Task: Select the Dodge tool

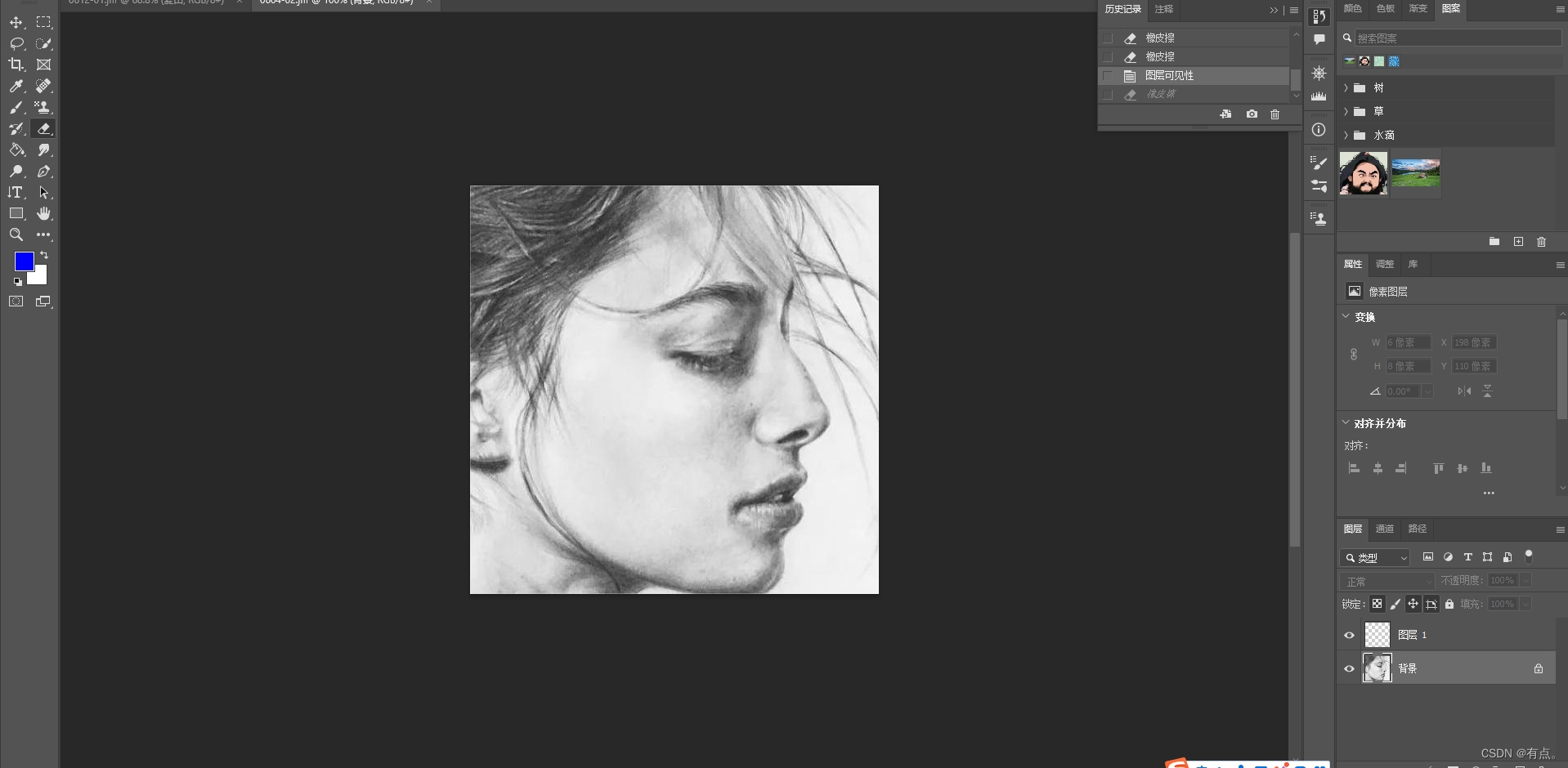Action: click(x=16, y=171)
